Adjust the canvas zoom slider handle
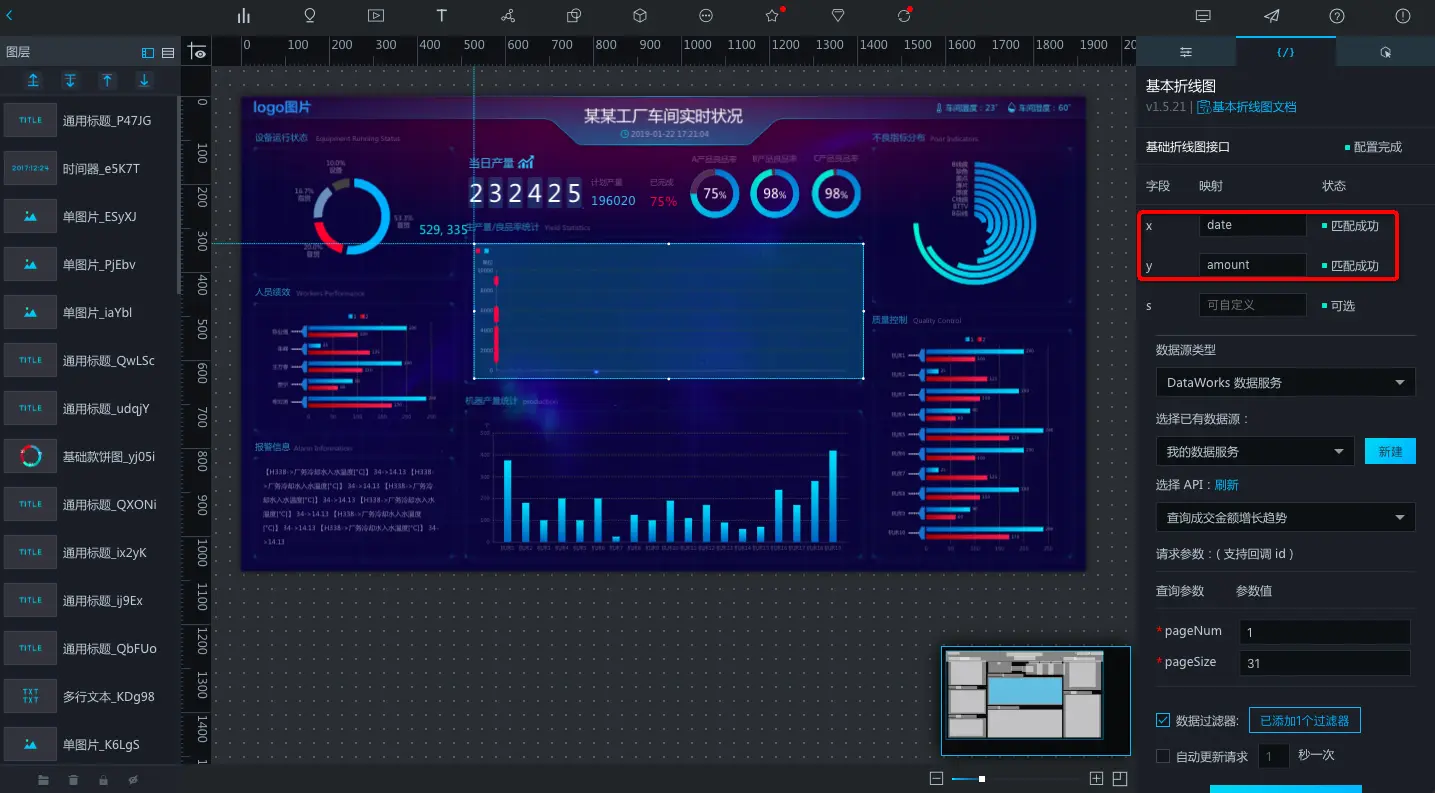Viewport: 1435px width, 793px height. pyautogui.click(x=982, y=778)
